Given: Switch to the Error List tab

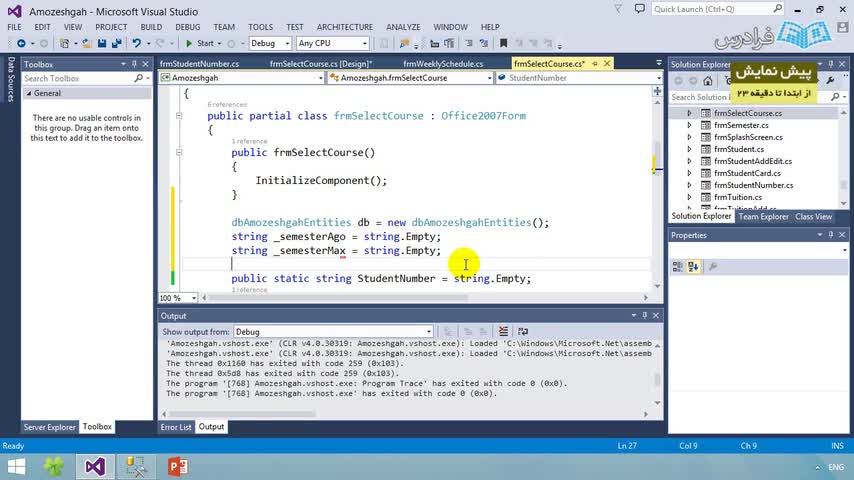Looking at the screenshot, I should click(176, 427).
